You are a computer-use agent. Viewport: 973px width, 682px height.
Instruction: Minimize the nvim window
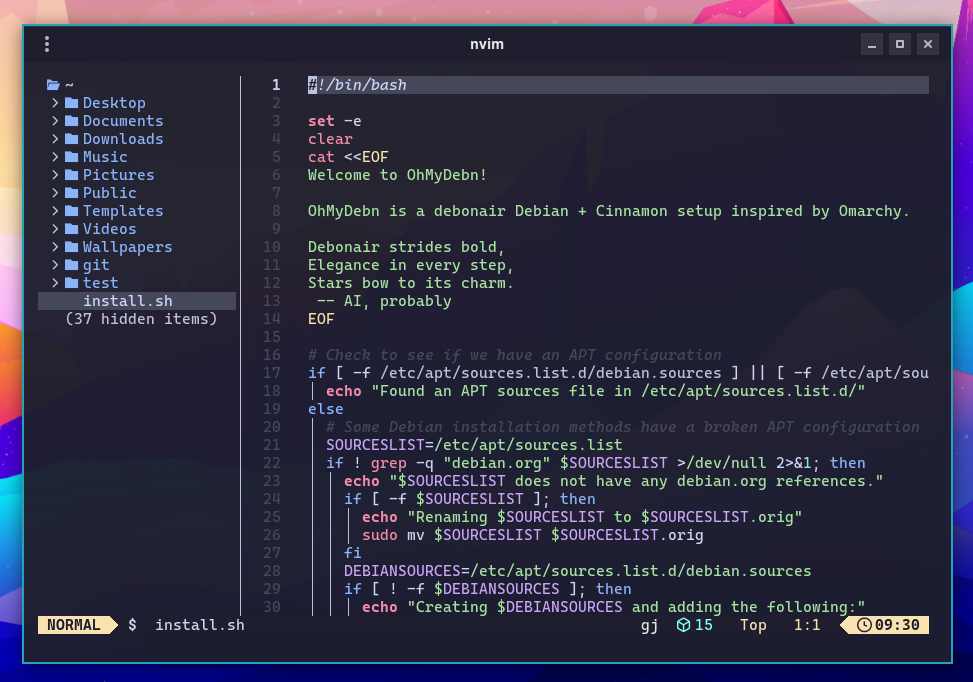tap(872, 44)
